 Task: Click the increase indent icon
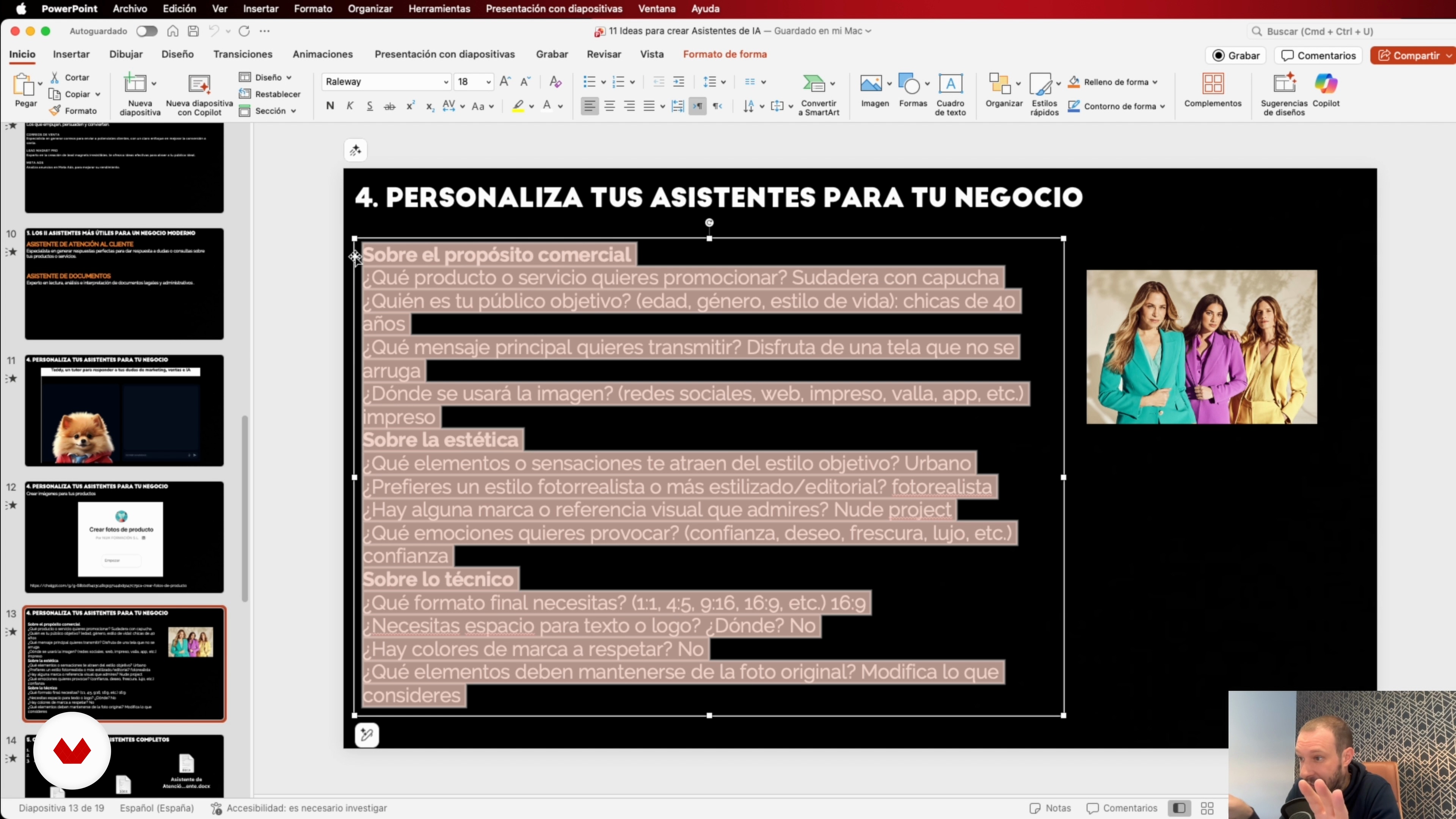679,82
